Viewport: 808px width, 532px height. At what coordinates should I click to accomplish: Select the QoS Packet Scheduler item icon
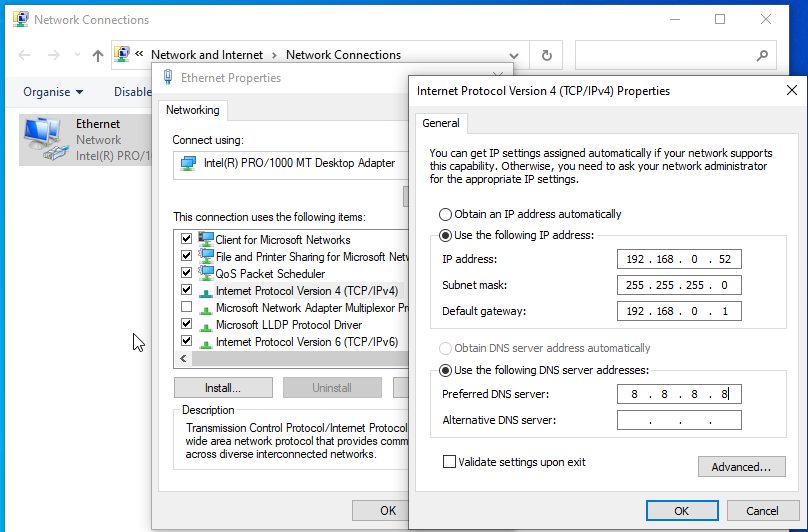click(206, 274)
